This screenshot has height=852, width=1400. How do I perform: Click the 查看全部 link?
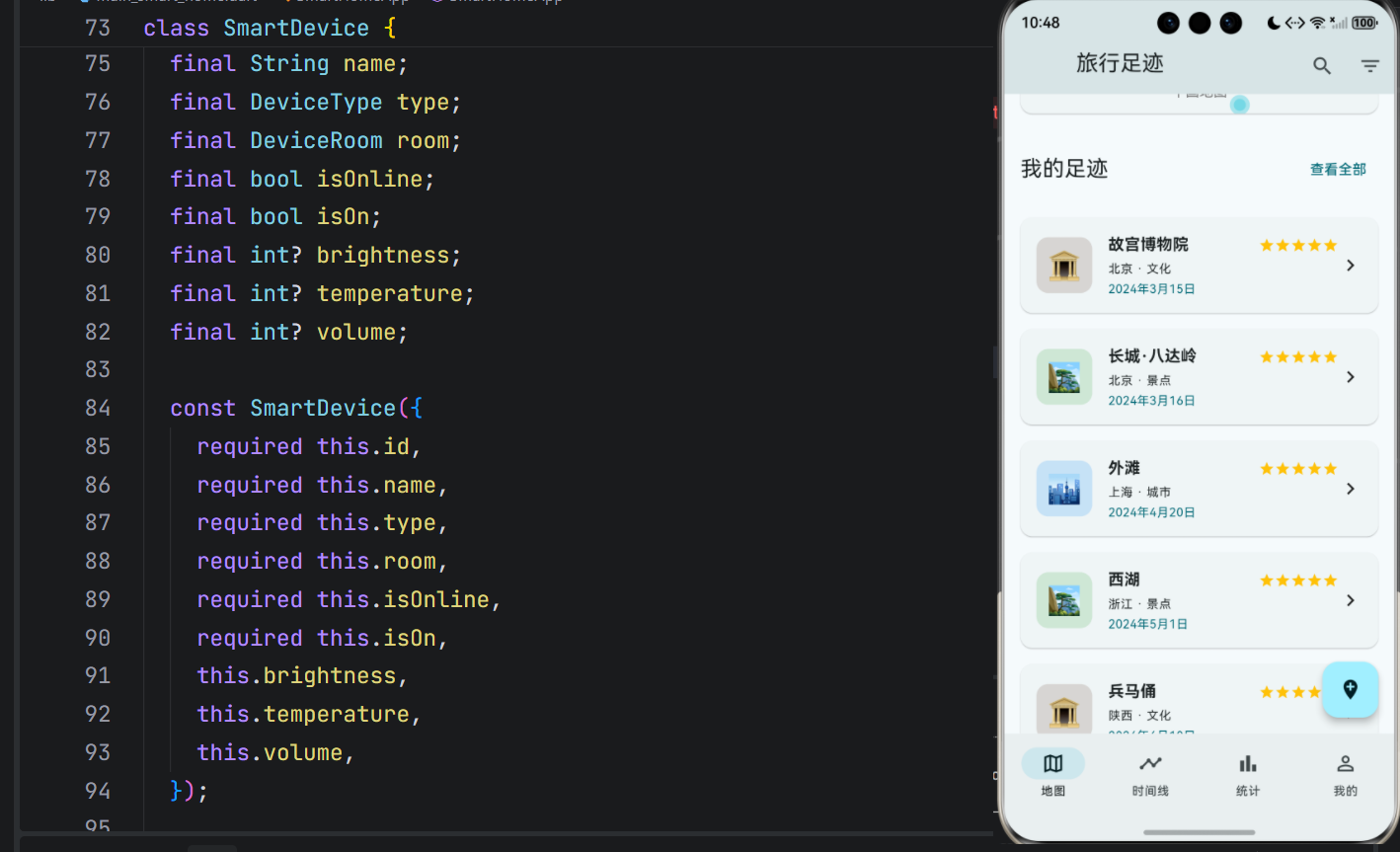click(1338, 169)
